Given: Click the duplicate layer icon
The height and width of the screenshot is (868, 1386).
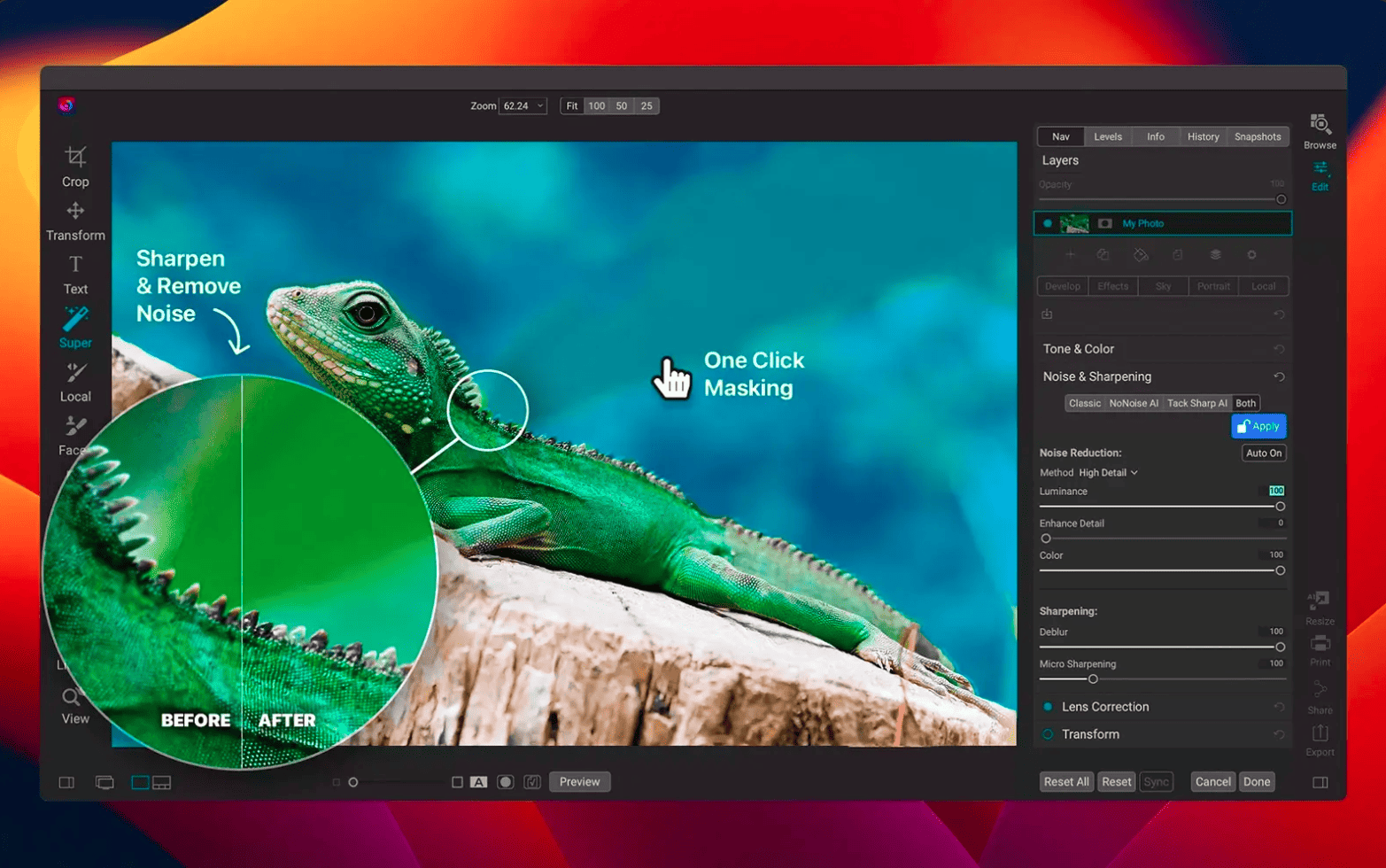Looking at the screenshot, I should pos(1103,254).
